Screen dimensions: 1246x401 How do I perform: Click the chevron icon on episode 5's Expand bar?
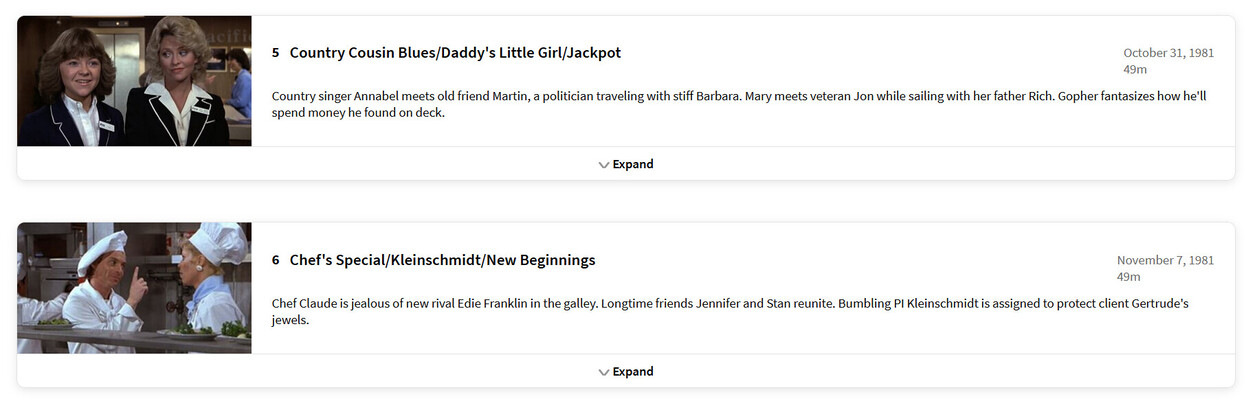click(603, 165)
